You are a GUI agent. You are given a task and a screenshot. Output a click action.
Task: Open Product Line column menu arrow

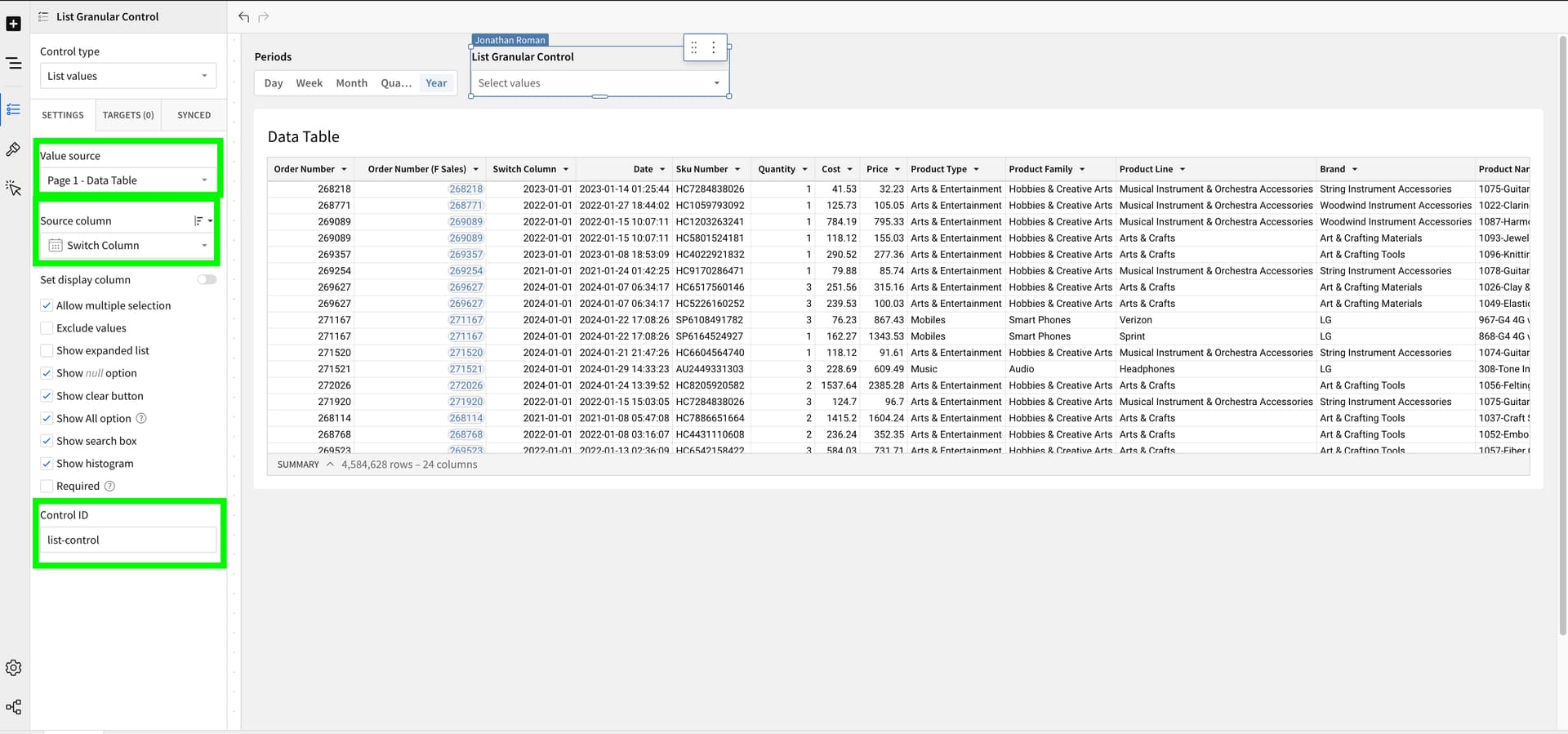[x=1182, y=169]
